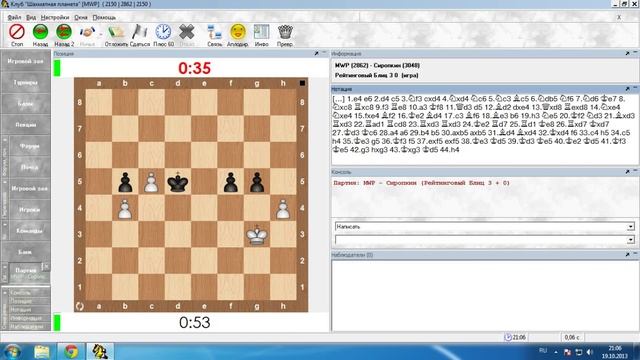Click the pin icon of Информация panel

[627, 53]
